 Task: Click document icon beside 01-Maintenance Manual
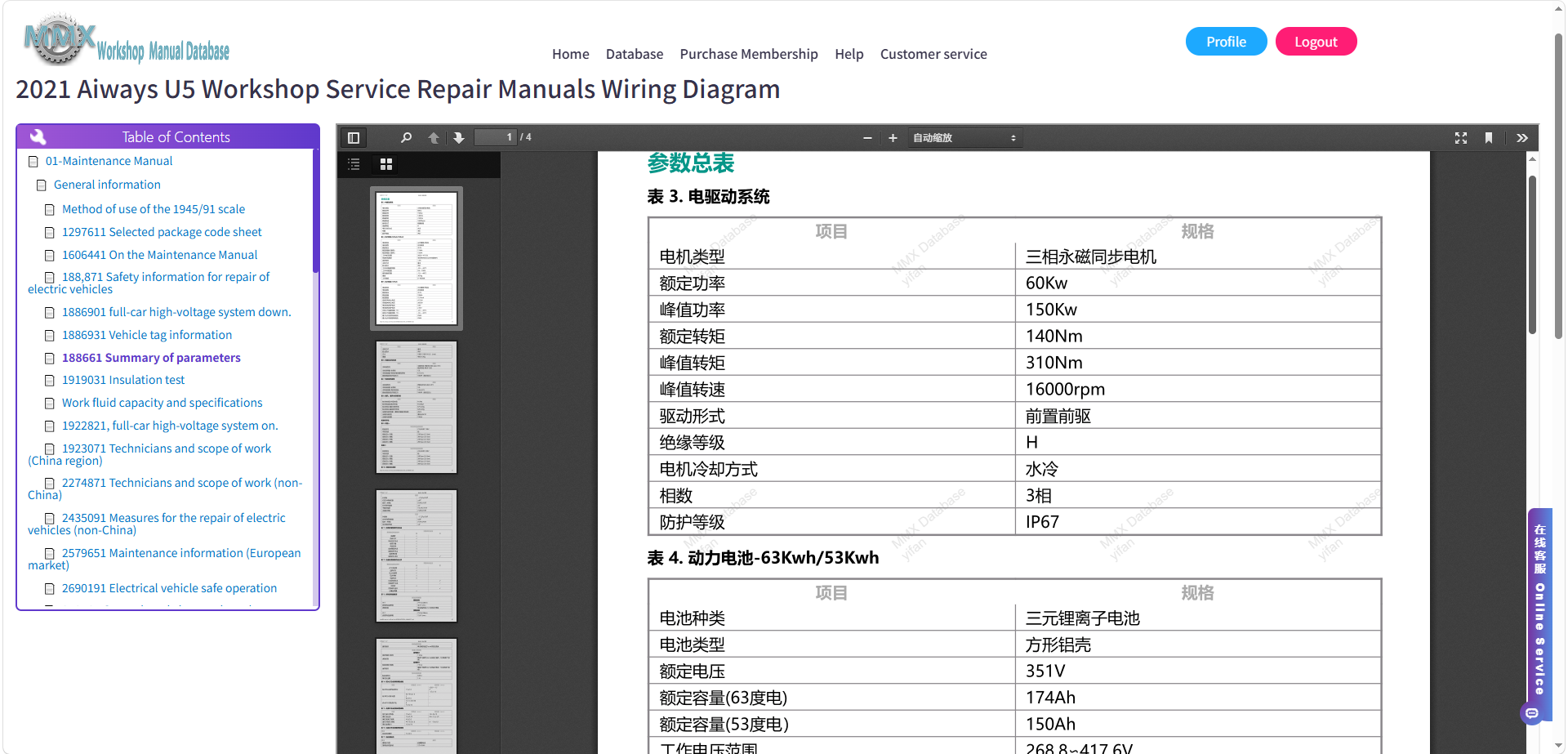(33, 162)
